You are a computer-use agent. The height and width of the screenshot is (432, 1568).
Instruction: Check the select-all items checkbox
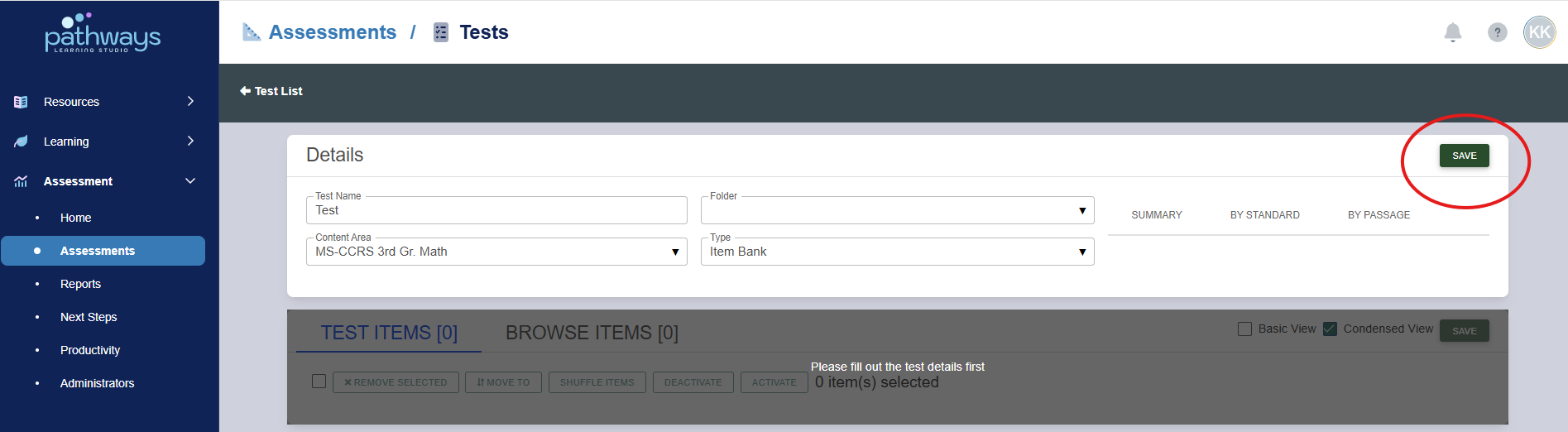tap(319, 381)
